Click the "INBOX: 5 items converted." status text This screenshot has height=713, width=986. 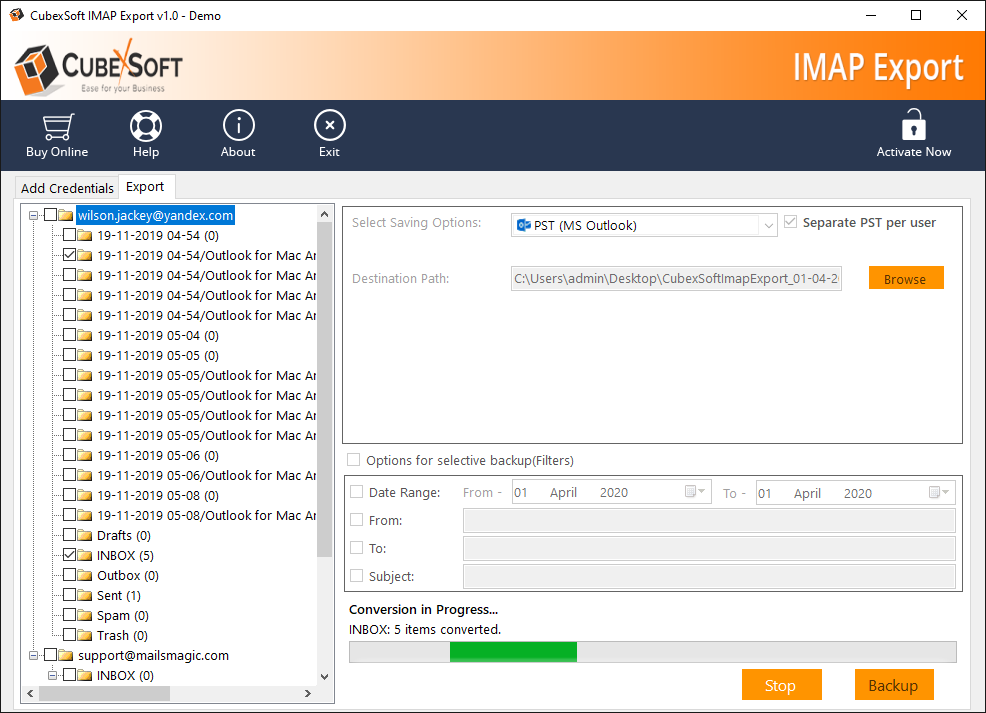[x=425, y=629]
